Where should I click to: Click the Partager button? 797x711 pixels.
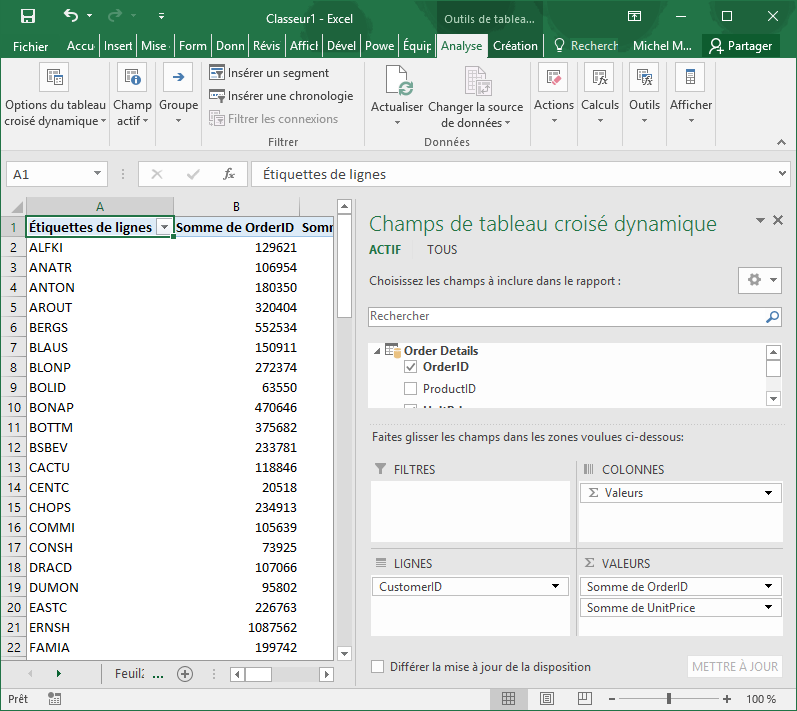741,46
